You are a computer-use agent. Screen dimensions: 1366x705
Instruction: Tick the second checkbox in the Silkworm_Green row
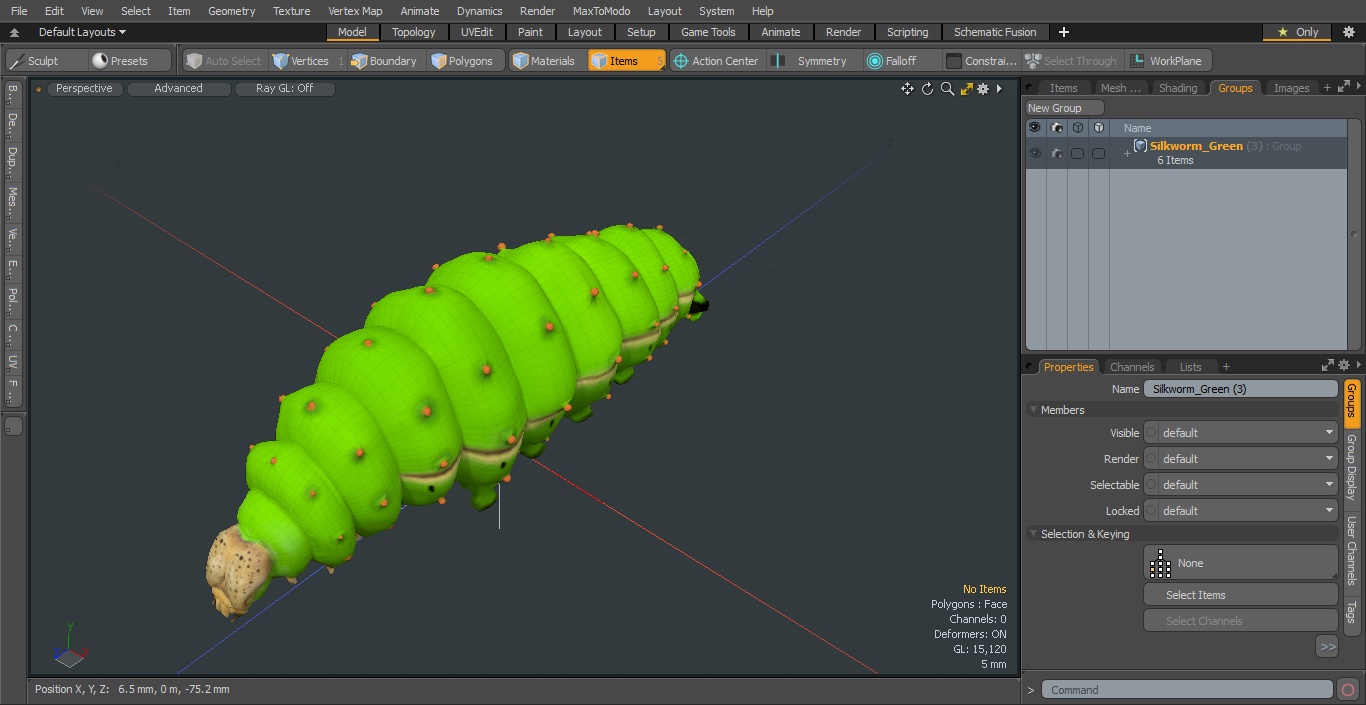[1098, 154]
